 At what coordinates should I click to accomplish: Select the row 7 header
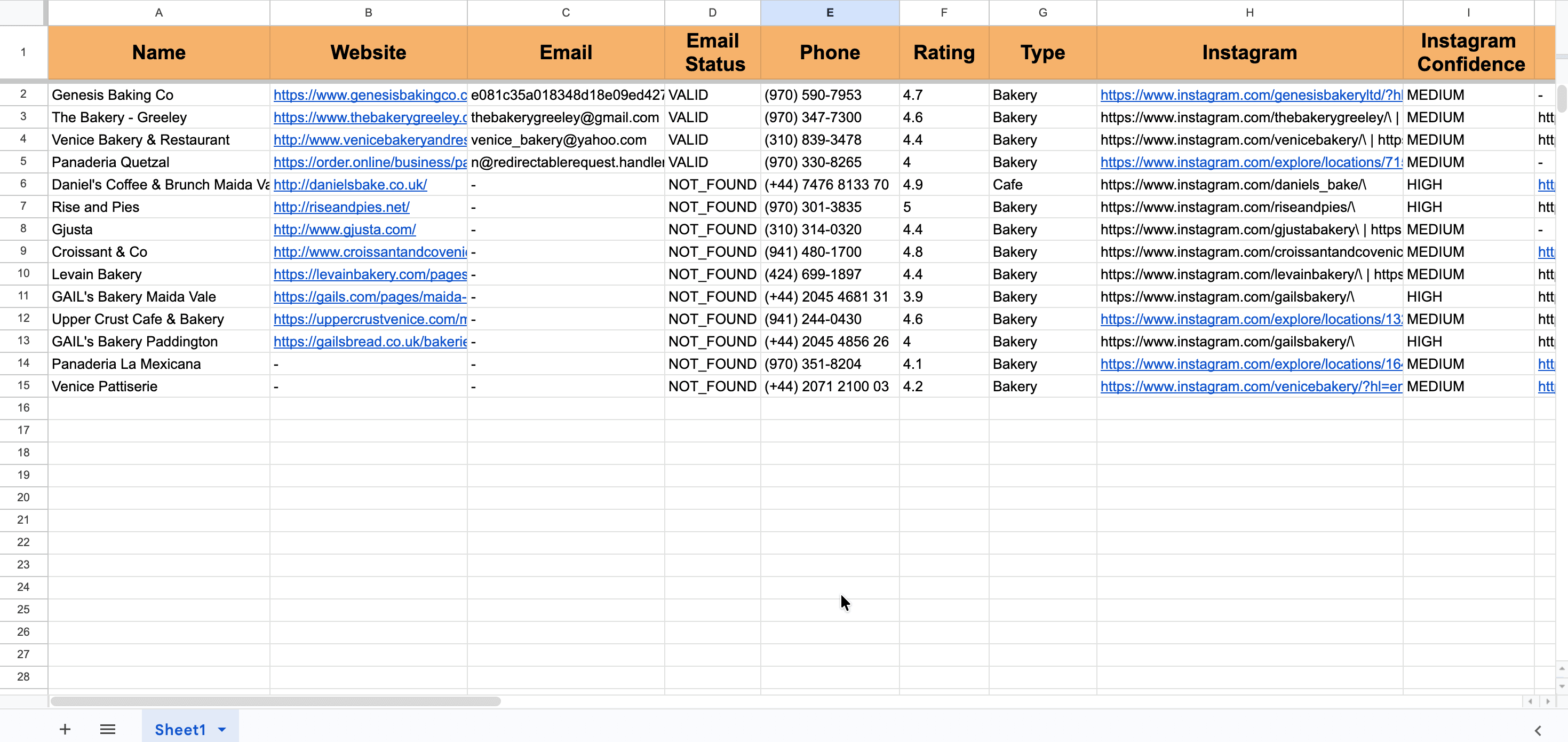pyautogui.click(x=23, y=207)
